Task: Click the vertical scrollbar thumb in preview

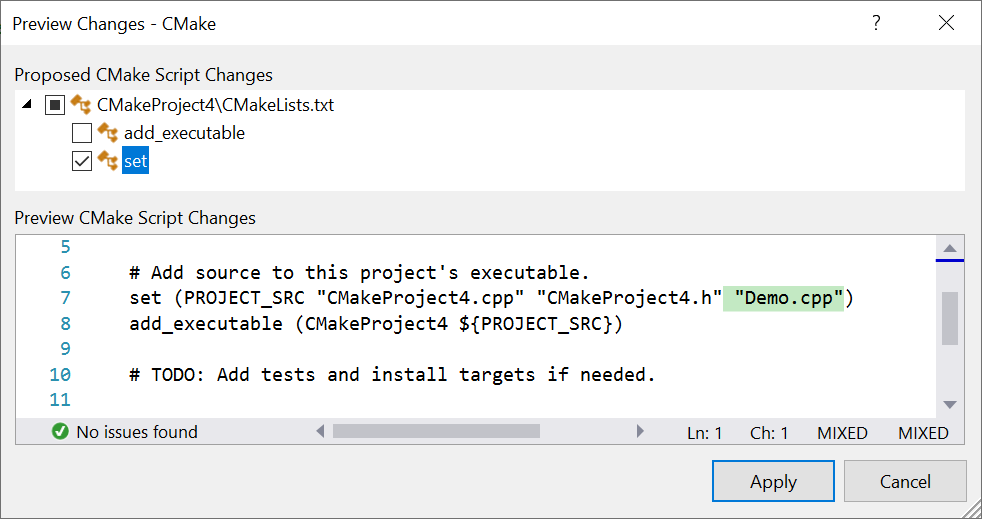Action: 950,318
